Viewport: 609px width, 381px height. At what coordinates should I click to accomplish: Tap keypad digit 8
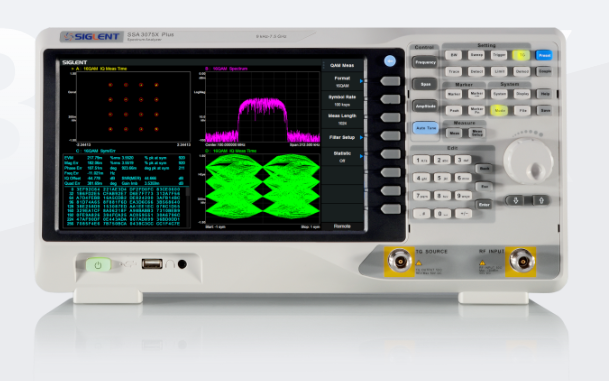tap(442, 196)
